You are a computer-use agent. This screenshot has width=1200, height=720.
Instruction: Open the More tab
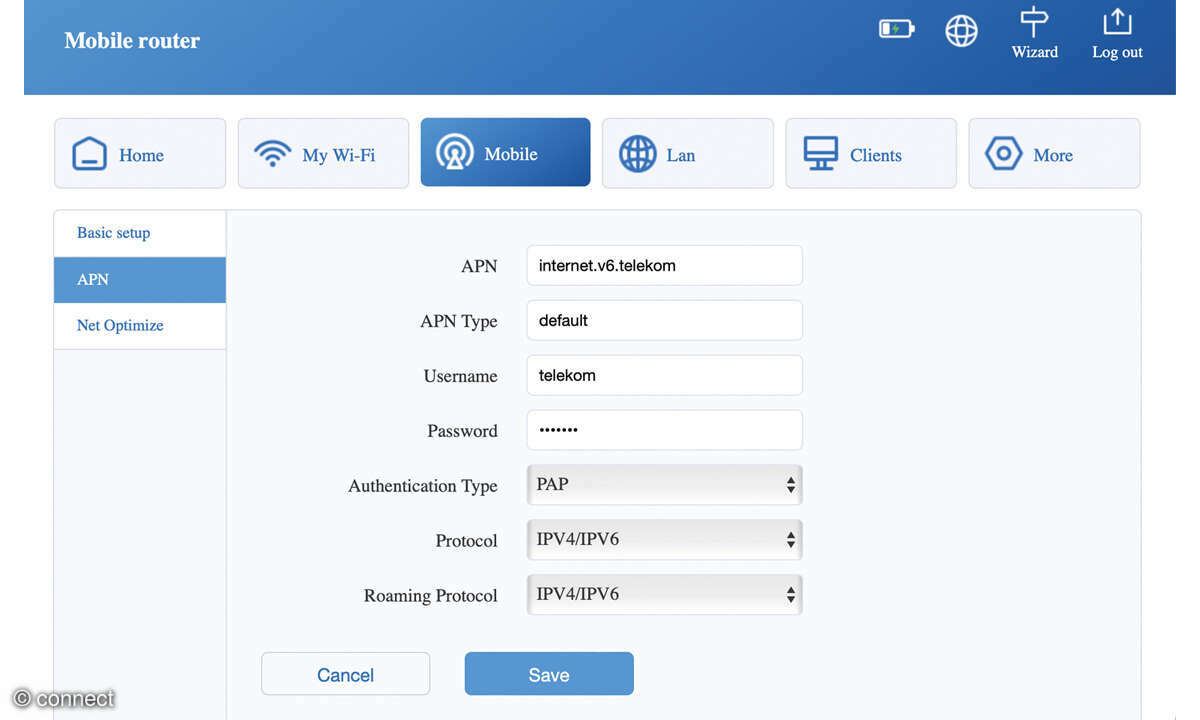[1054, 153]
